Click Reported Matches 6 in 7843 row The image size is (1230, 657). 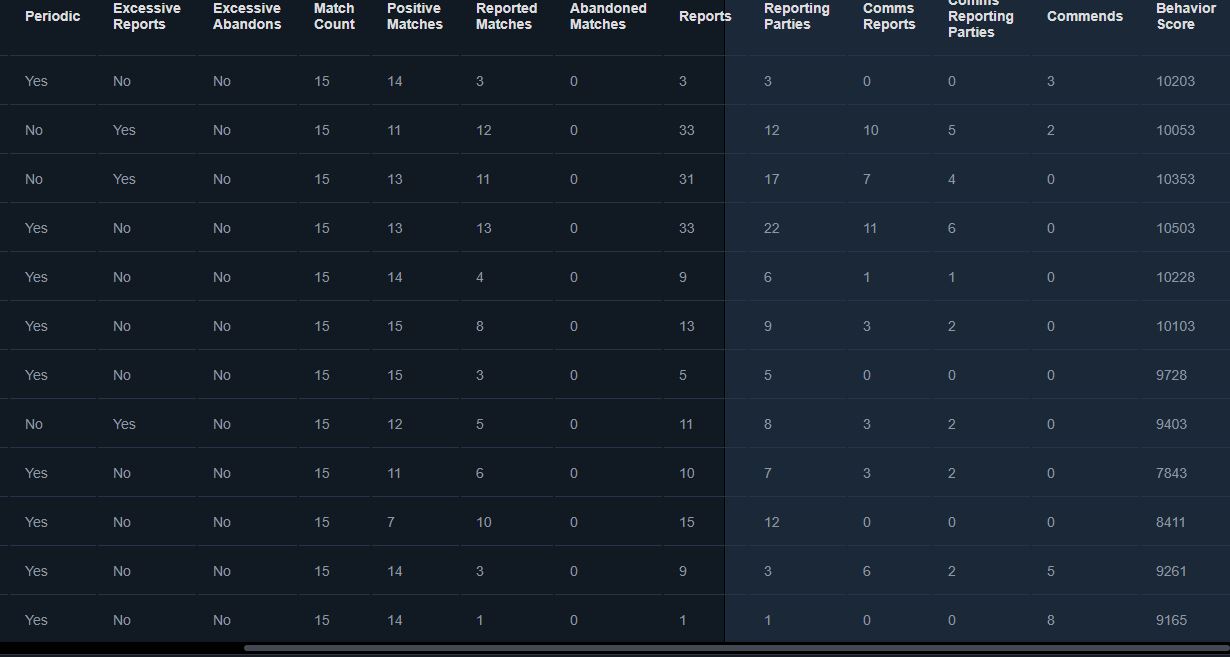pyautogui.click(x=480, y=473)
